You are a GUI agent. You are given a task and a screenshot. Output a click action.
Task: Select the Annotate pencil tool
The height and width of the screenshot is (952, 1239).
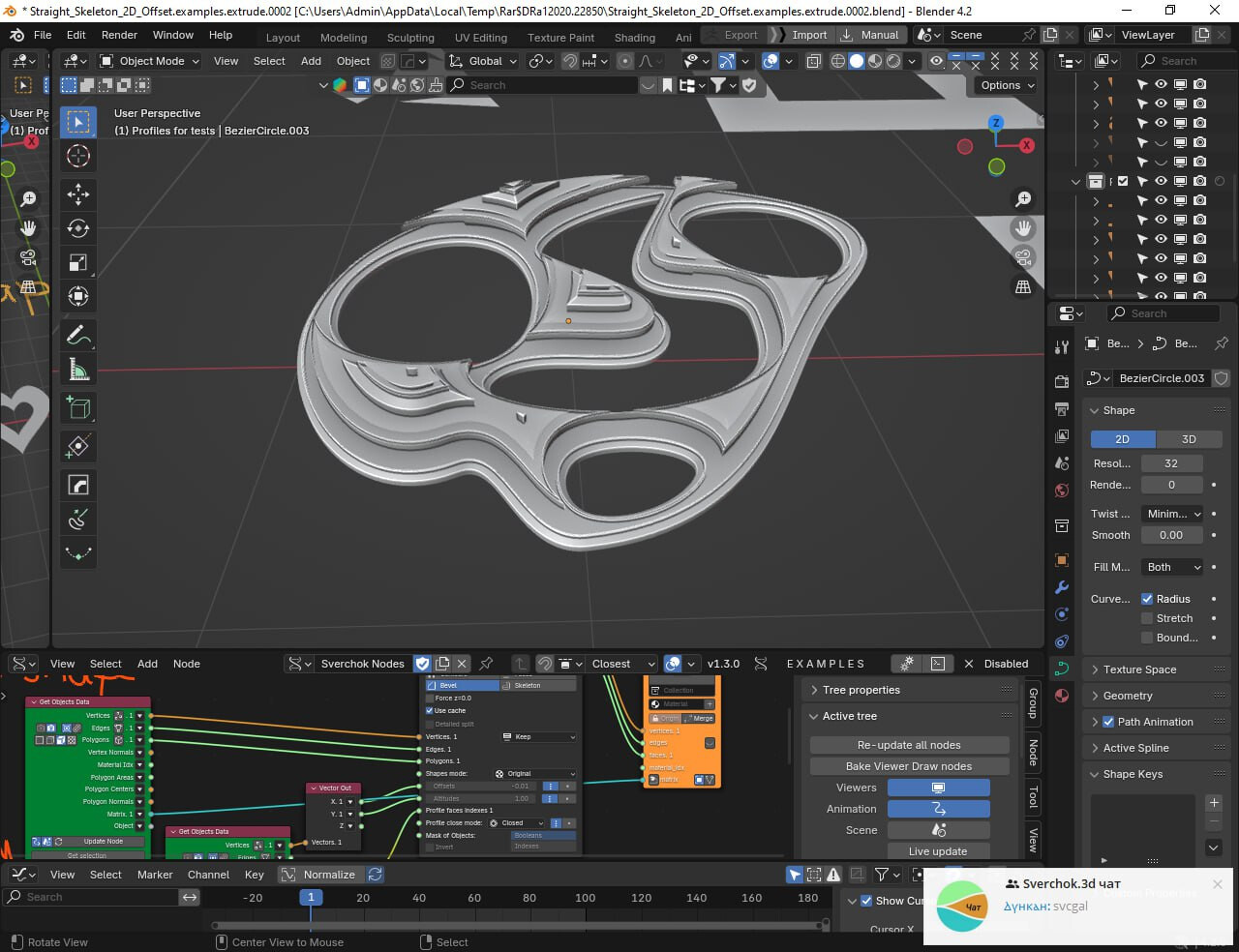click(x=78, y=336)
